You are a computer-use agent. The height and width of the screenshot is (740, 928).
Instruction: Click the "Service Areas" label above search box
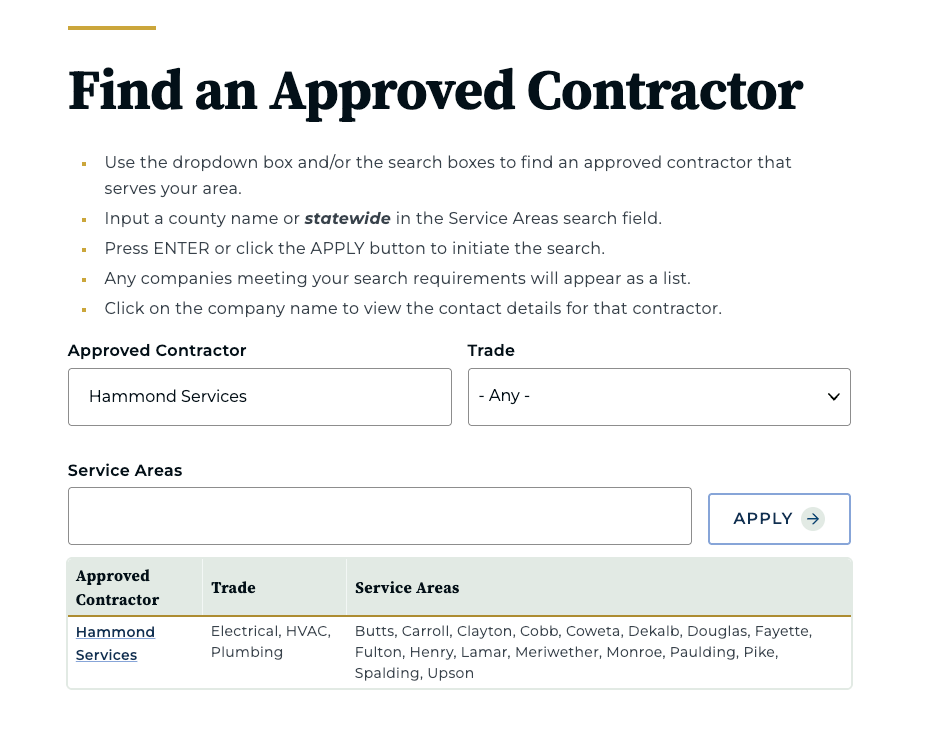(125, 470)
